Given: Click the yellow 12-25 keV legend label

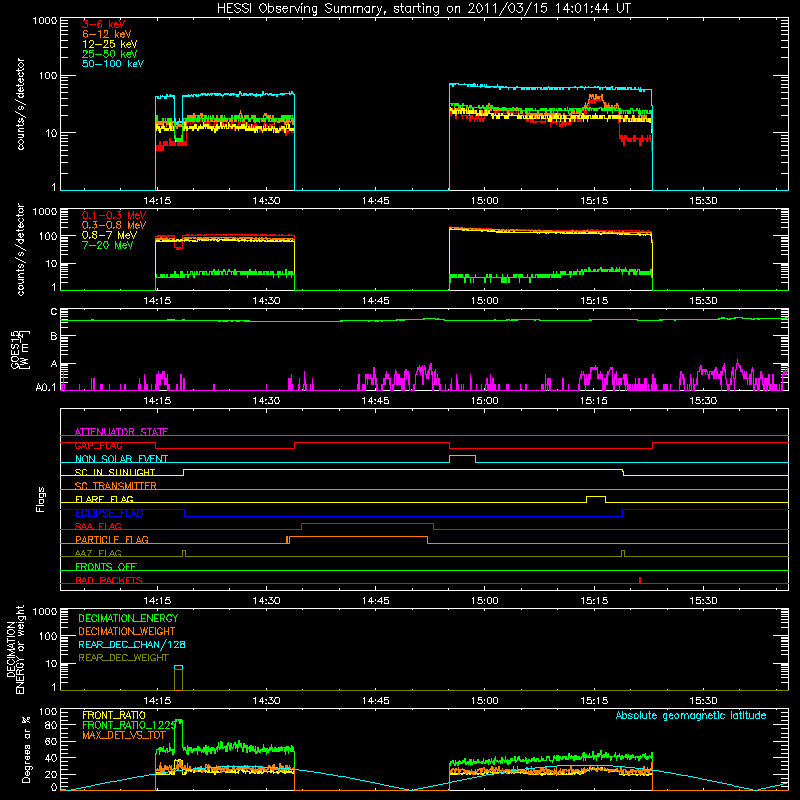Looking at the screenshot, I should coord(110,44).
